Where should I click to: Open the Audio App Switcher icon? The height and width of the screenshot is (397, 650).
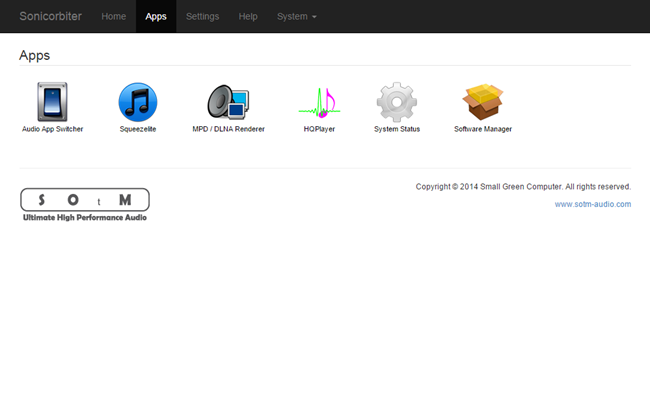(52, 102)
